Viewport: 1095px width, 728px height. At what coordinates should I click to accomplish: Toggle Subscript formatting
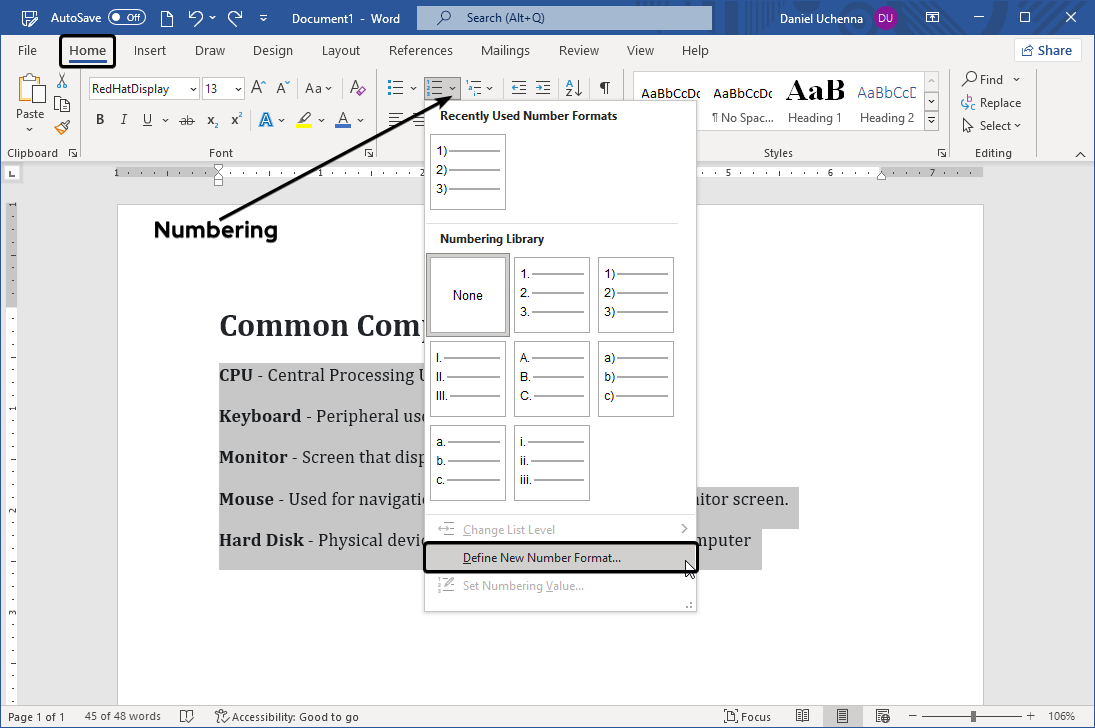click(x=212, y=120)
